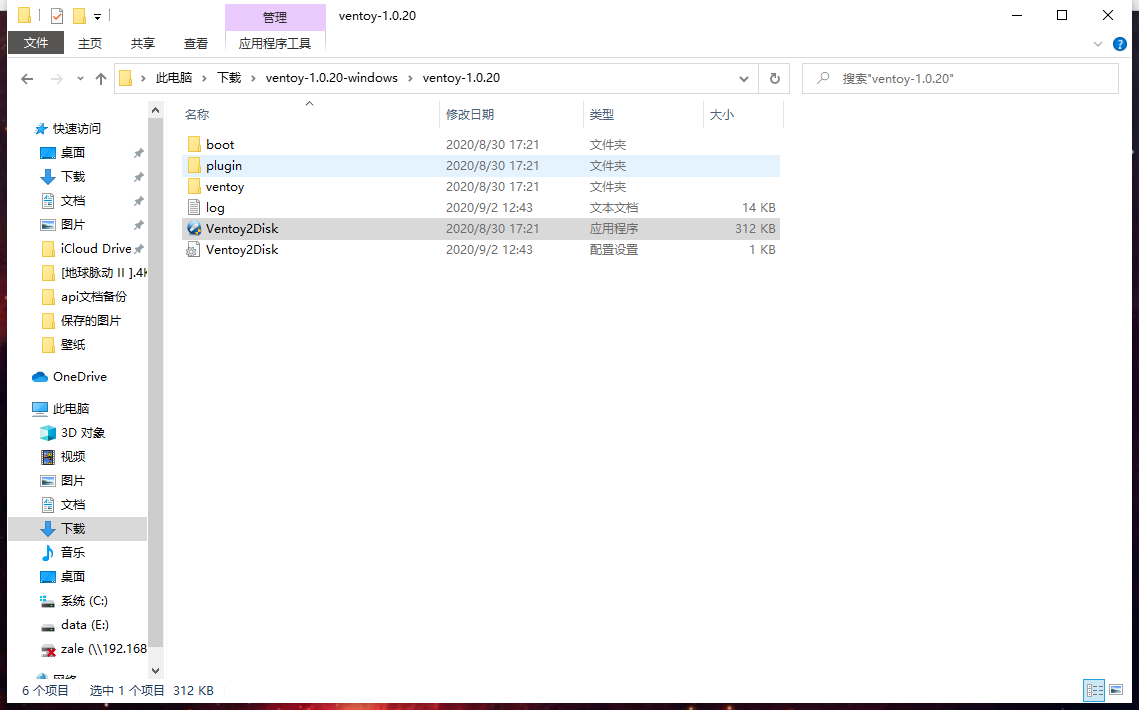
Task: Open the 文件 menu
Action: 36,43
